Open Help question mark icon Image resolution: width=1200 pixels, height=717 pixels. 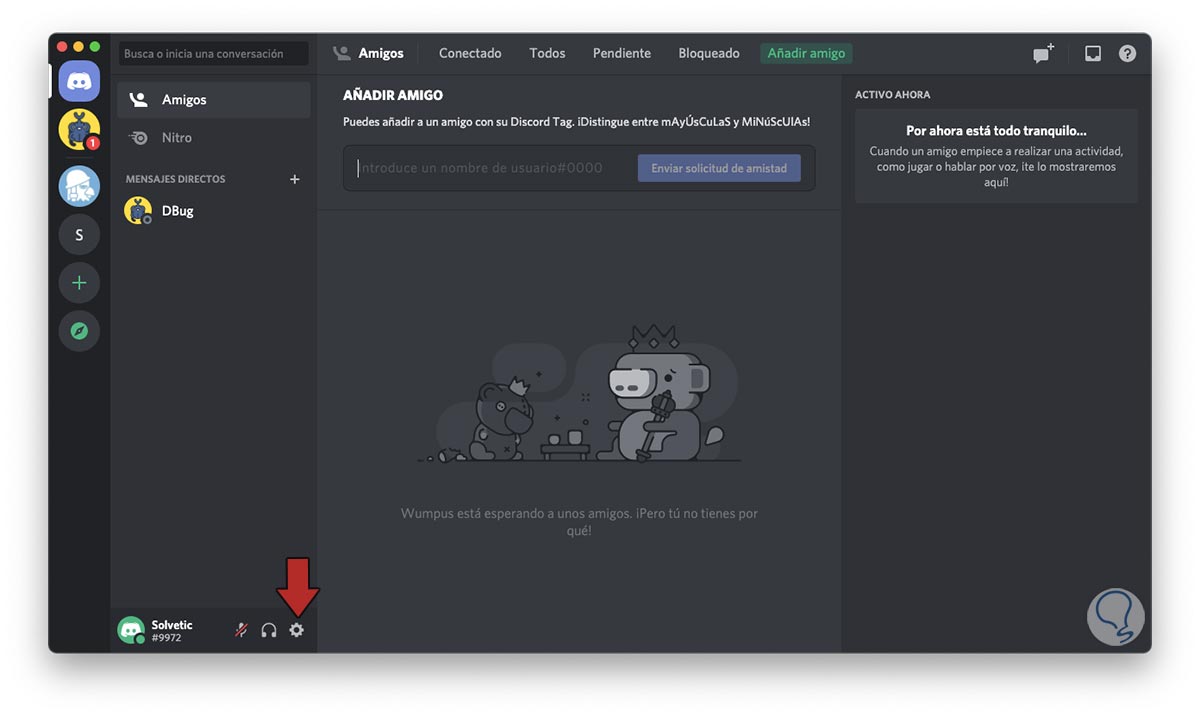click(x=1127, y=54)
